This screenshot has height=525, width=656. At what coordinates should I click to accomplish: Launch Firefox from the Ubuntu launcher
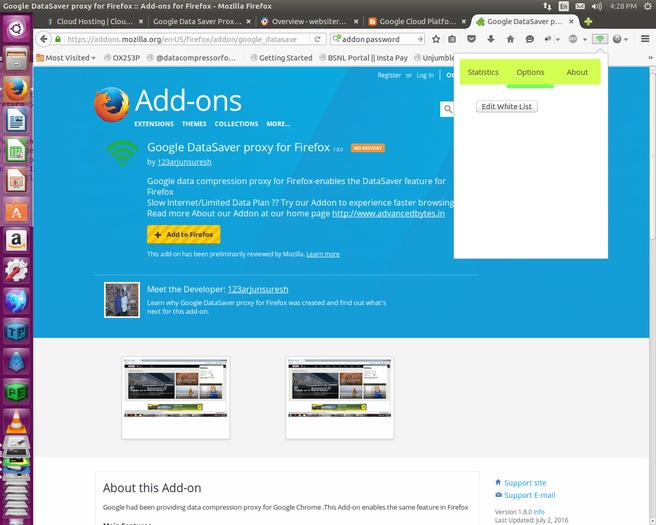(x=17, y=90)
